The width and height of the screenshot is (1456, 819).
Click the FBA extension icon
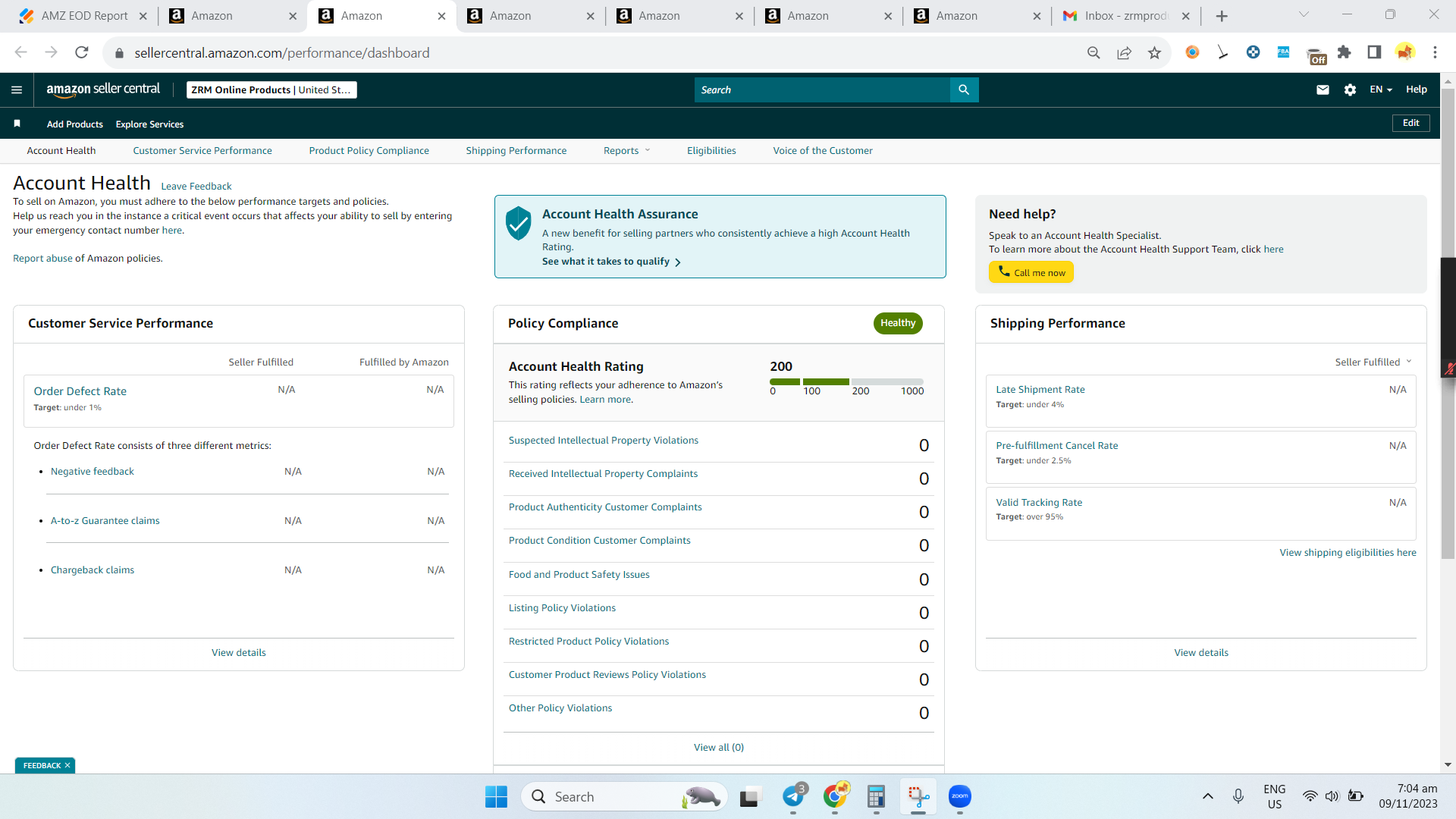click(x=1283, y=52)
